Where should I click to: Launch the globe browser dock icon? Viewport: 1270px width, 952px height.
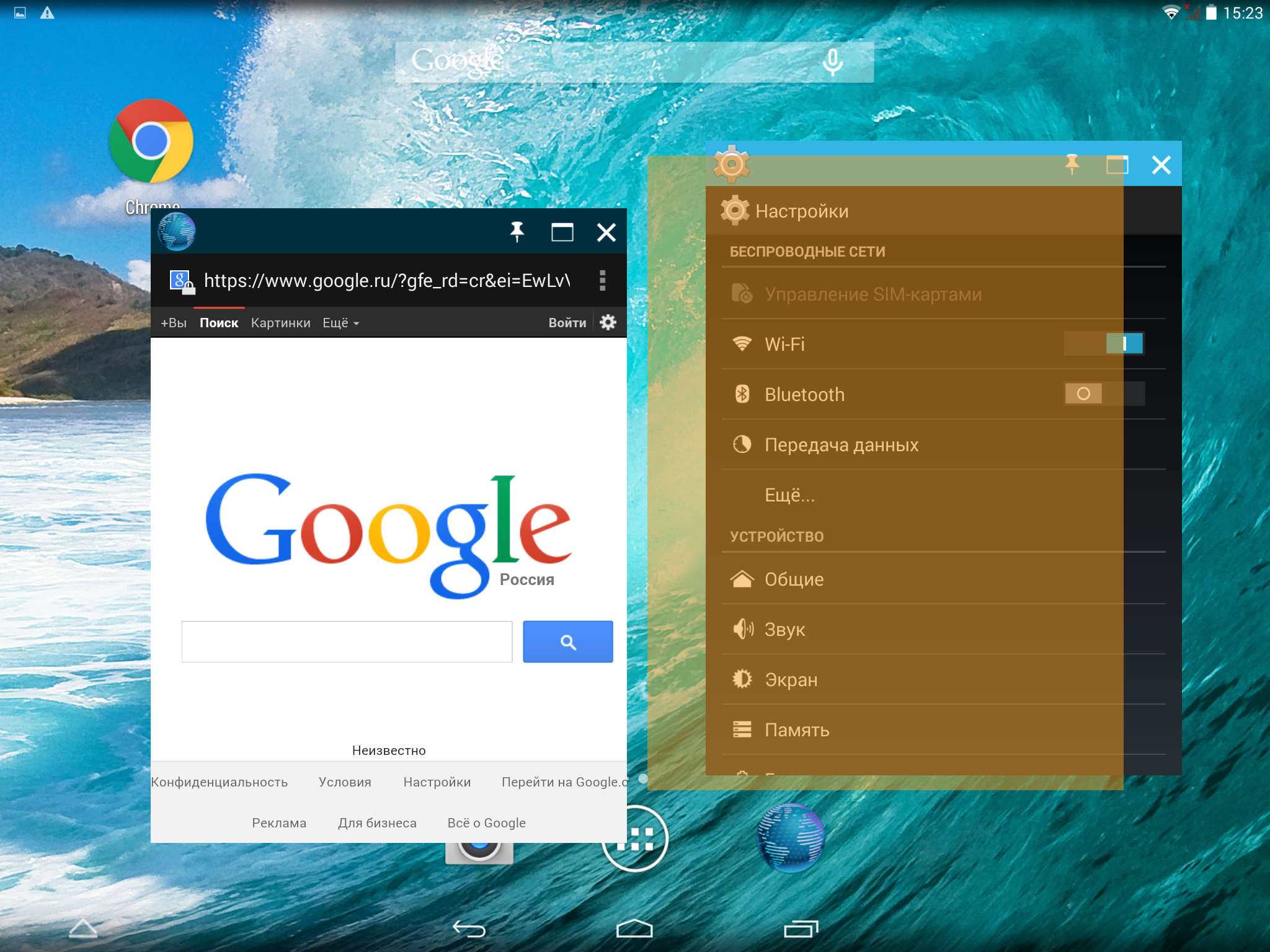791,838
